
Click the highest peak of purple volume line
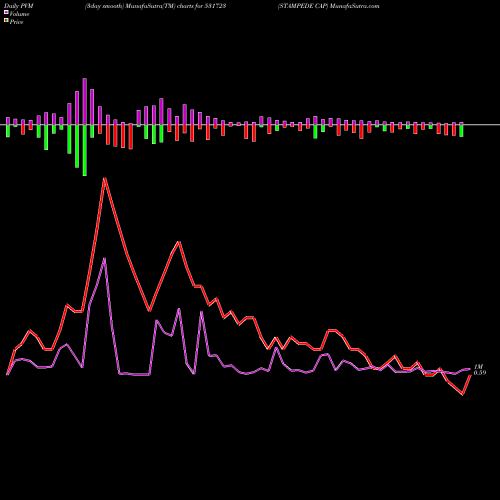[x=105, y=259]
